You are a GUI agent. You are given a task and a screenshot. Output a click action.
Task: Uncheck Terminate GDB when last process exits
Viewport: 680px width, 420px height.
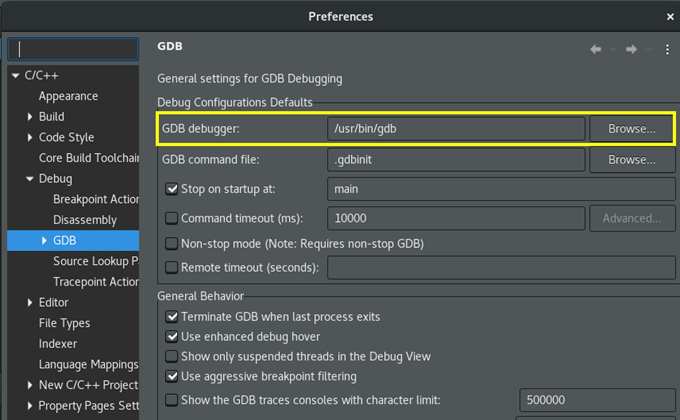[x=172, y=317]
